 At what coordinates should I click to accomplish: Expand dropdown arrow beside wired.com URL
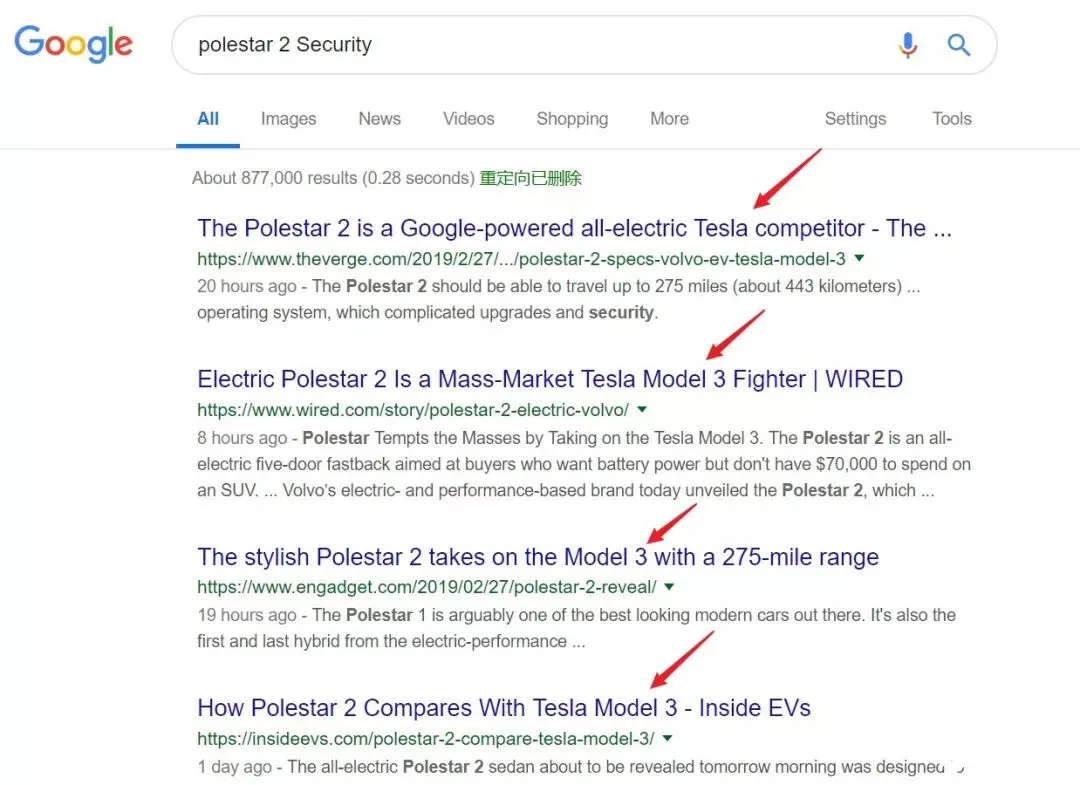coord(642,409)
